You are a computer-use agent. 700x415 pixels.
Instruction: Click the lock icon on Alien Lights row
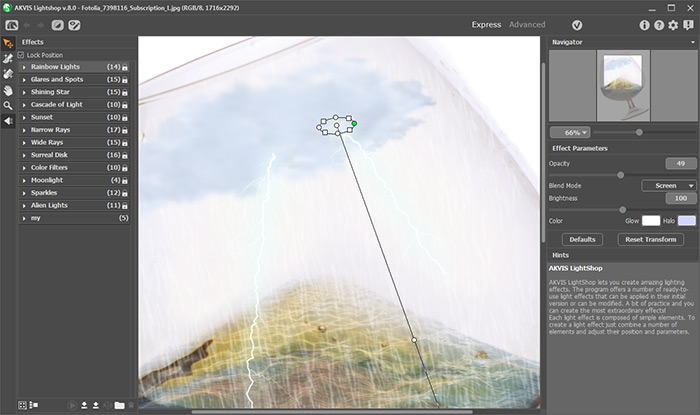125,206
